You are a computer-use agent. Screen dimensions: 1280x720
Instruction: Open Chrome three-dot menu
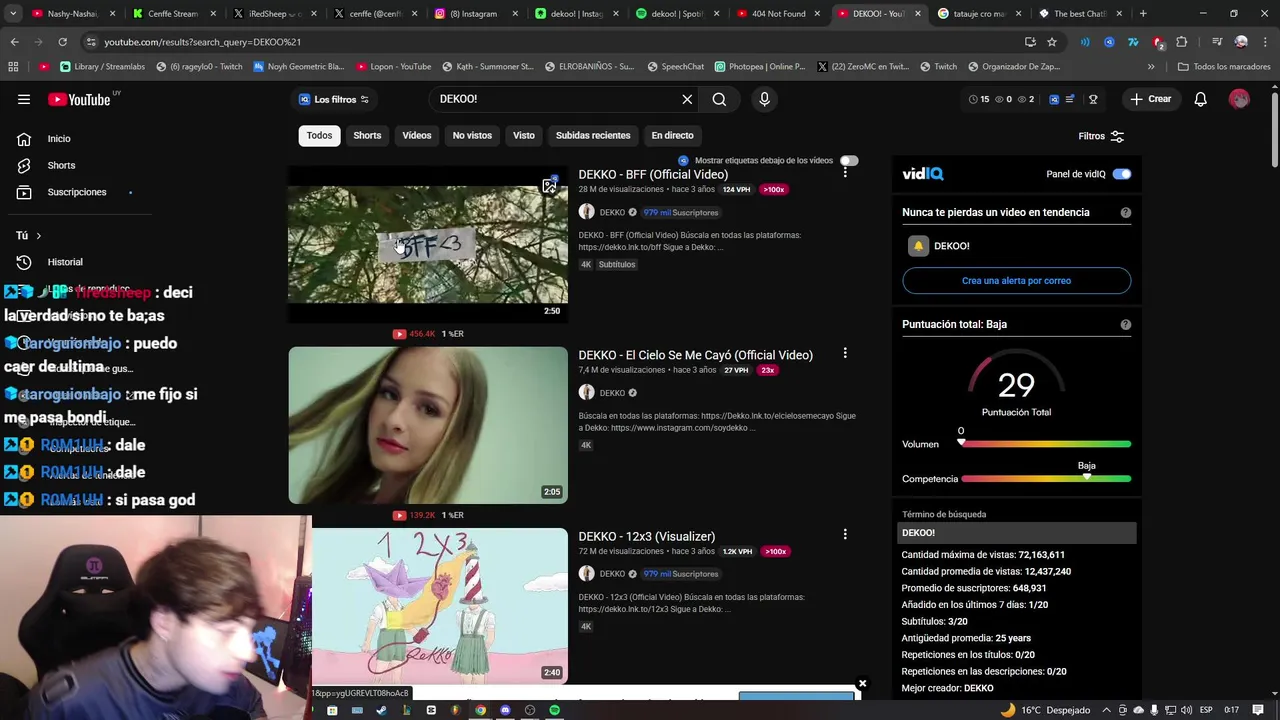pos(1264,42)
